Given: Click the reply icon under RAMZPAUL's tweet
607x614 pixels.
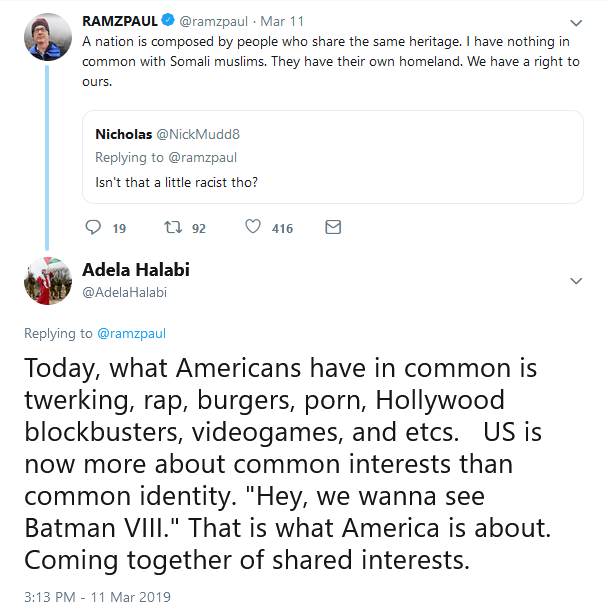Looking at the screenshot, I should click(94, 228).
